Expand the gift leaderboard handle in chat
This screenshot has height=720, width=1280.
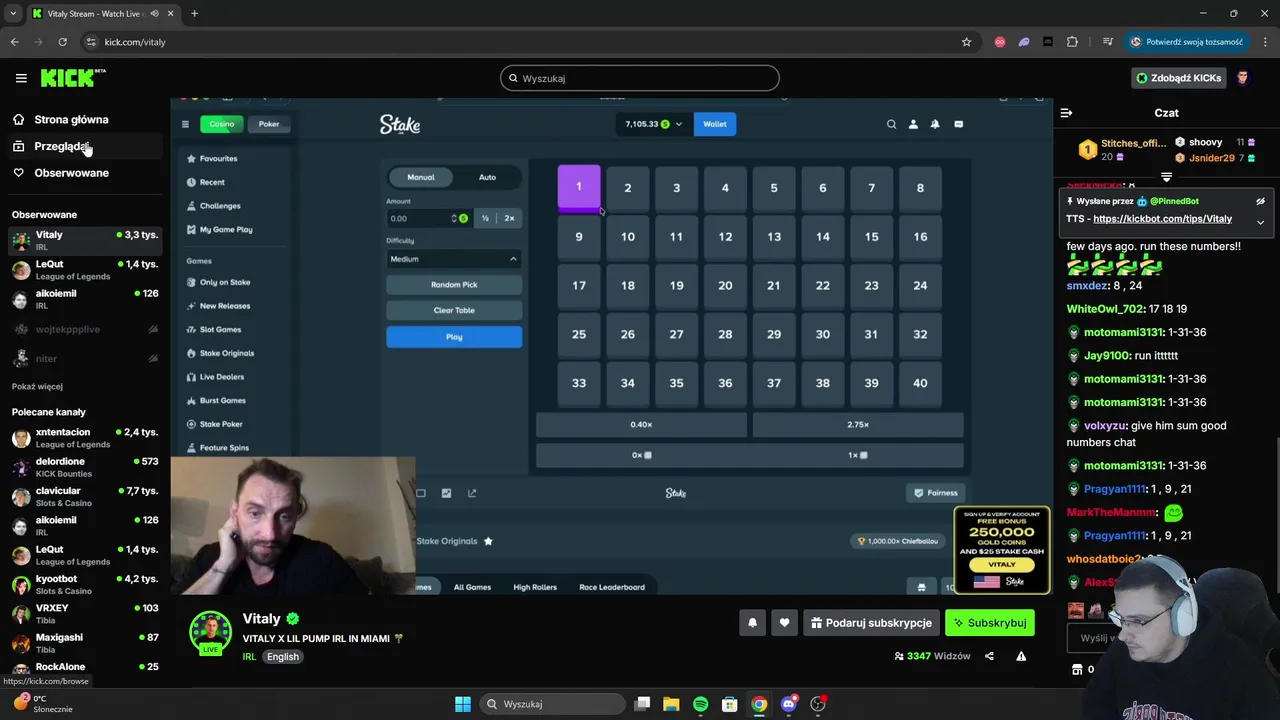(1166, 177)
